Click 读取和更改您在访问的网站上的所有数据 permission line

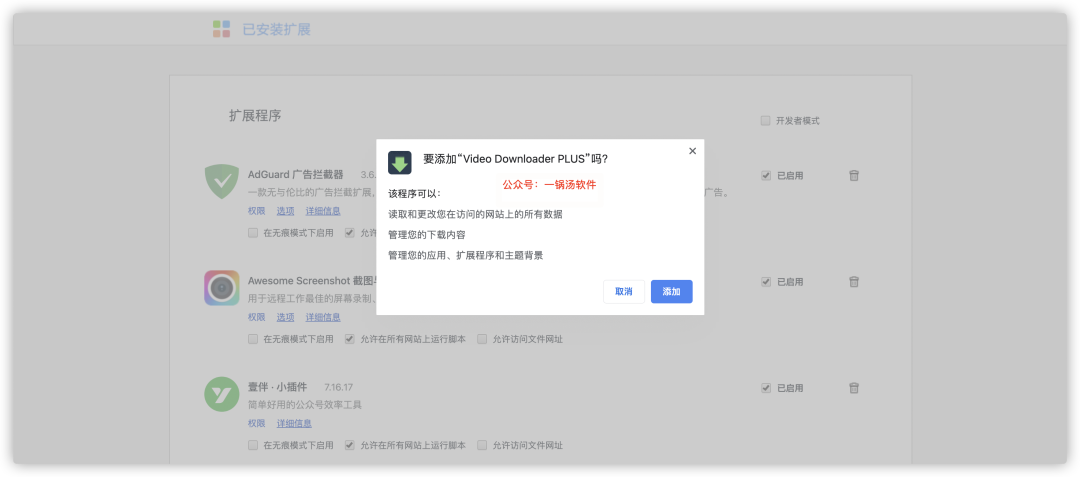click(x=475, y=214)
